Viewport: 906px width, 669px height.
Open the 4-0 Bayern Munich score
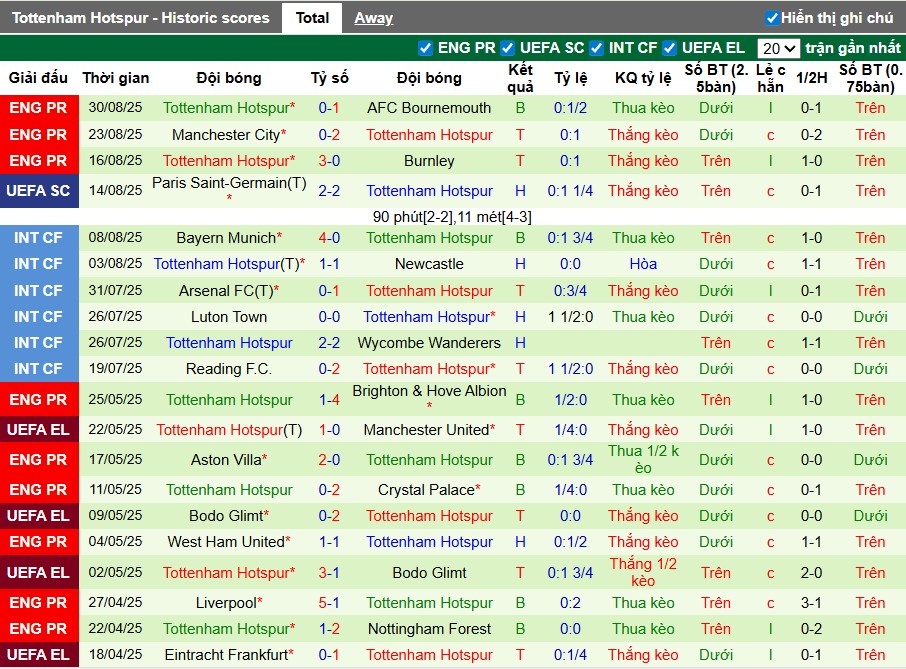point(329,238)
